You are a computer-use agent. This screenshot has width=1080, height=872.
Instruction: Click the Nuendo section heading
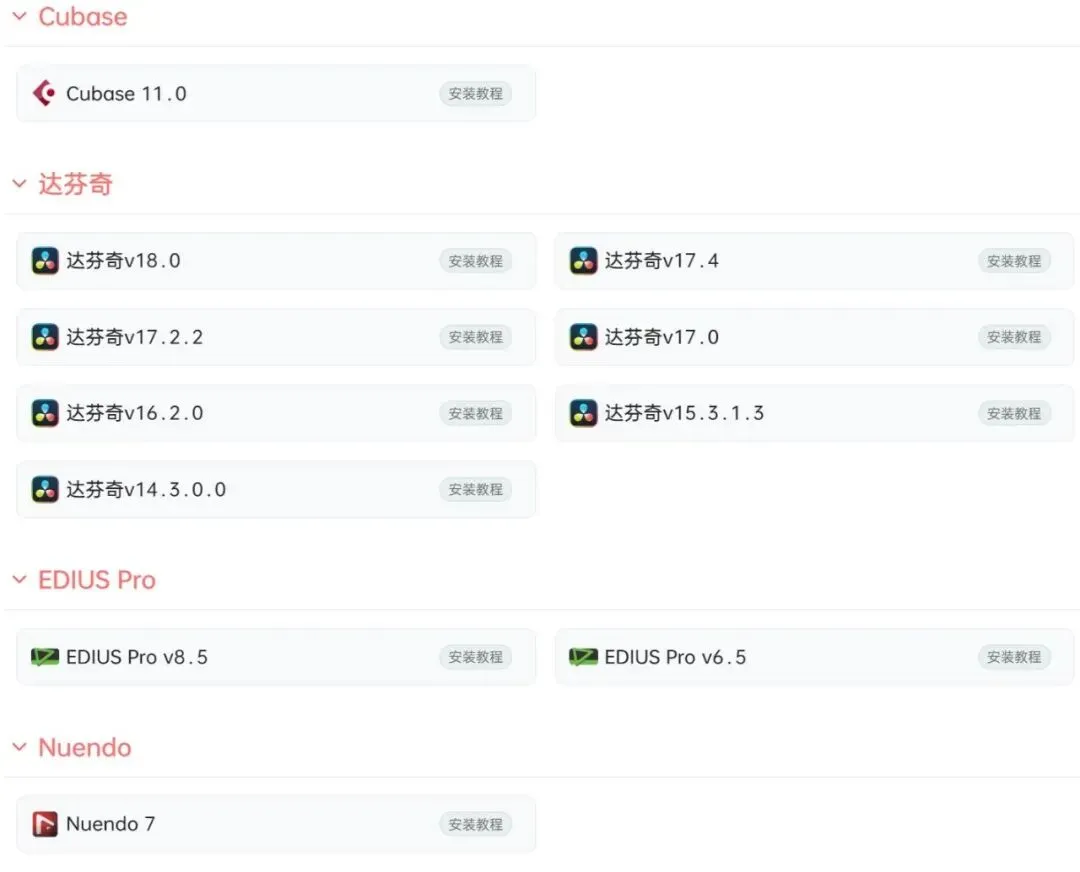pos(85,747)
